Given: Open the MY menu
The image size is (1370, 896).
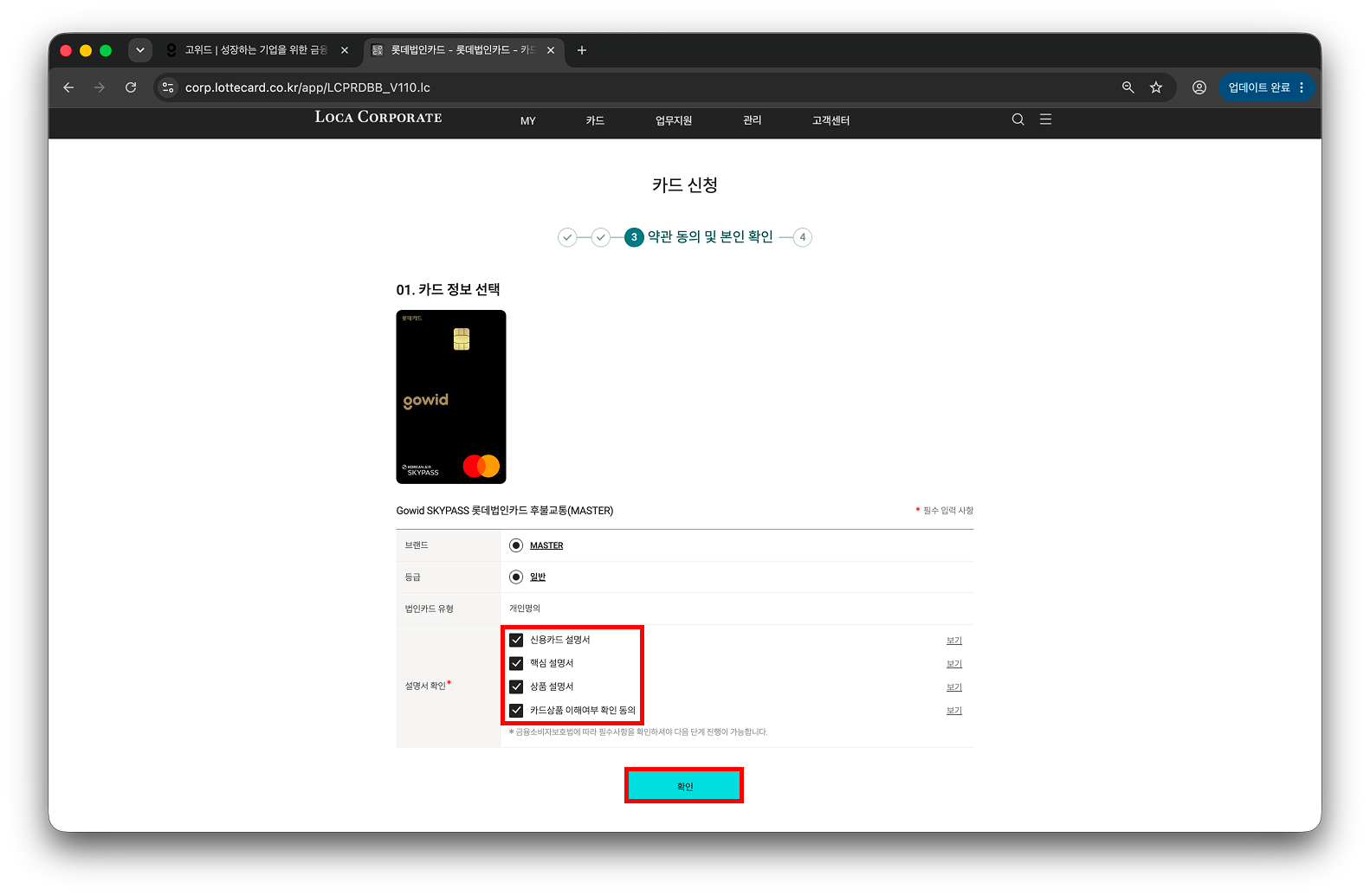Looking at the screenshot, I should [528, 121].
